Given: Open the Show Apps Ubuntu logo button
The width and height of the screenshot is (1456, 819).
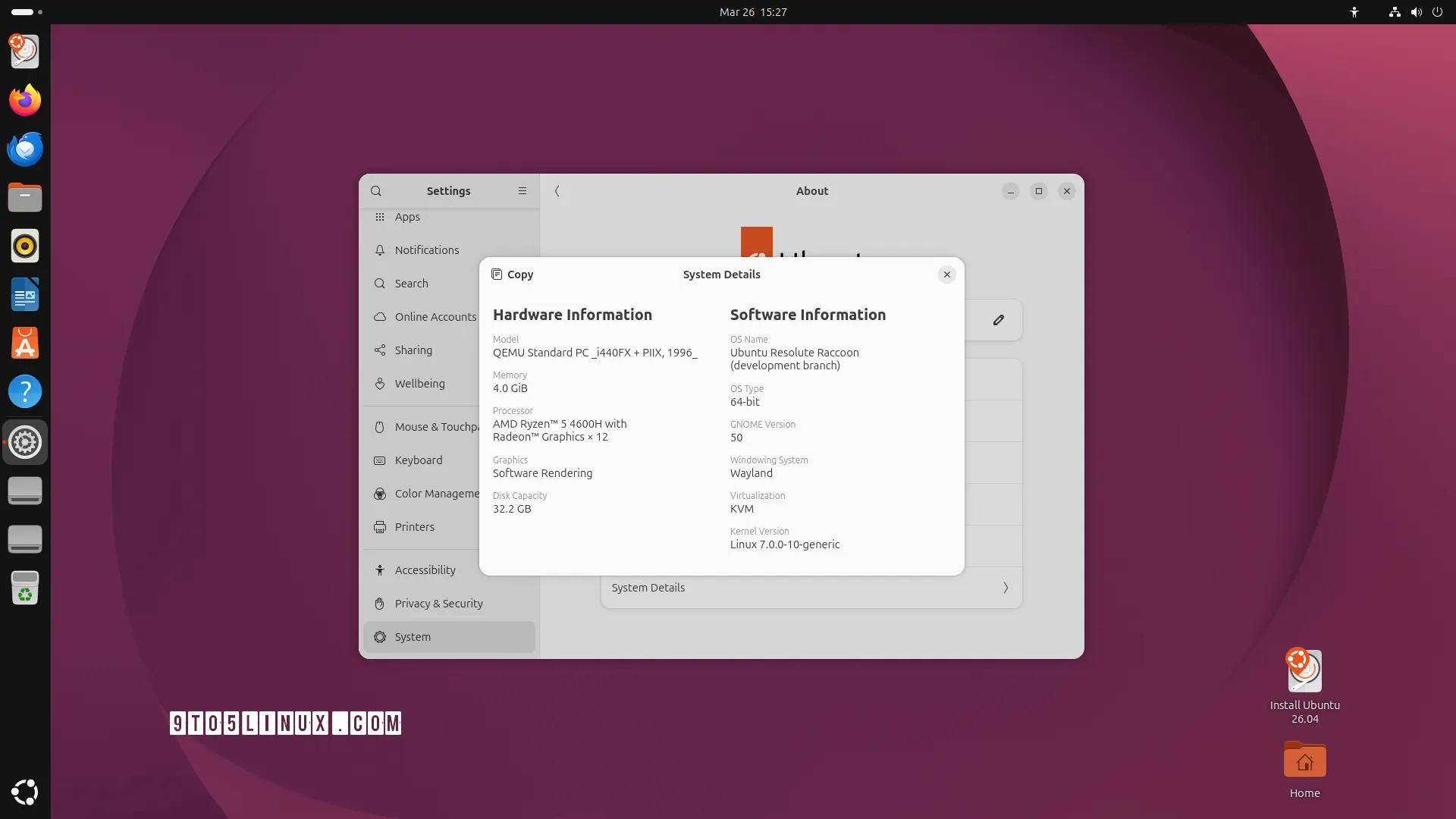Looking at the screenshot, I should point(25,792).
